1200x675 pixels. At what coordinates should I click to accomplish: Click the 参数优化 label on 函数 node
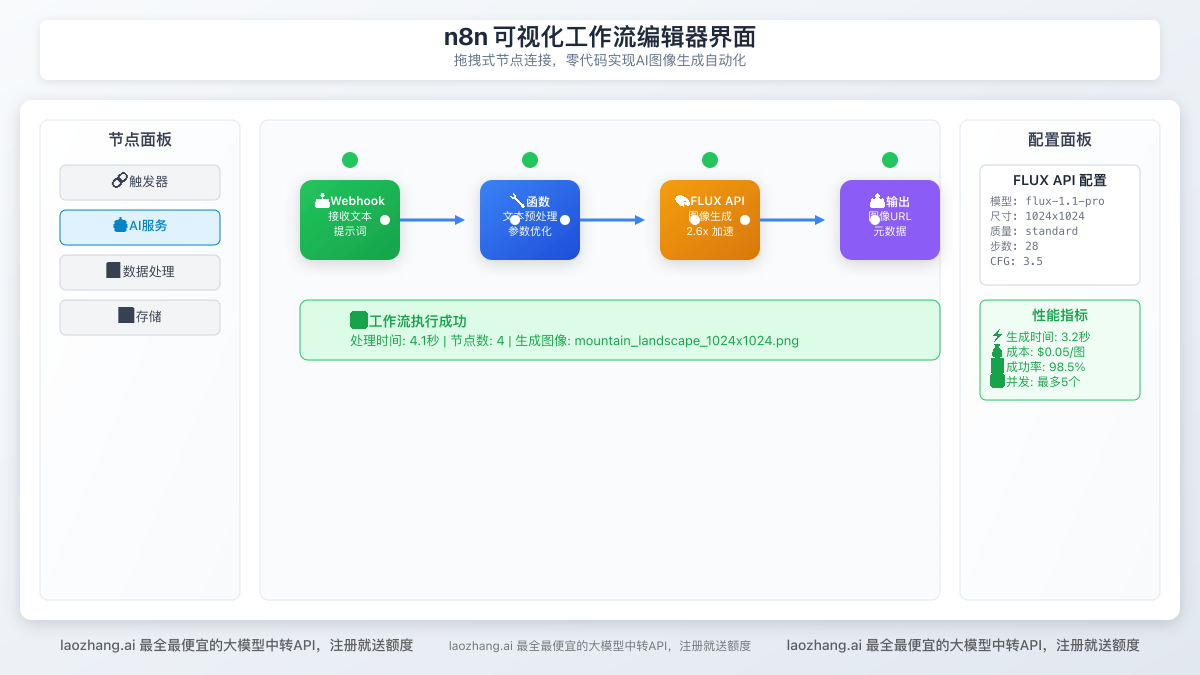[530, 231]
